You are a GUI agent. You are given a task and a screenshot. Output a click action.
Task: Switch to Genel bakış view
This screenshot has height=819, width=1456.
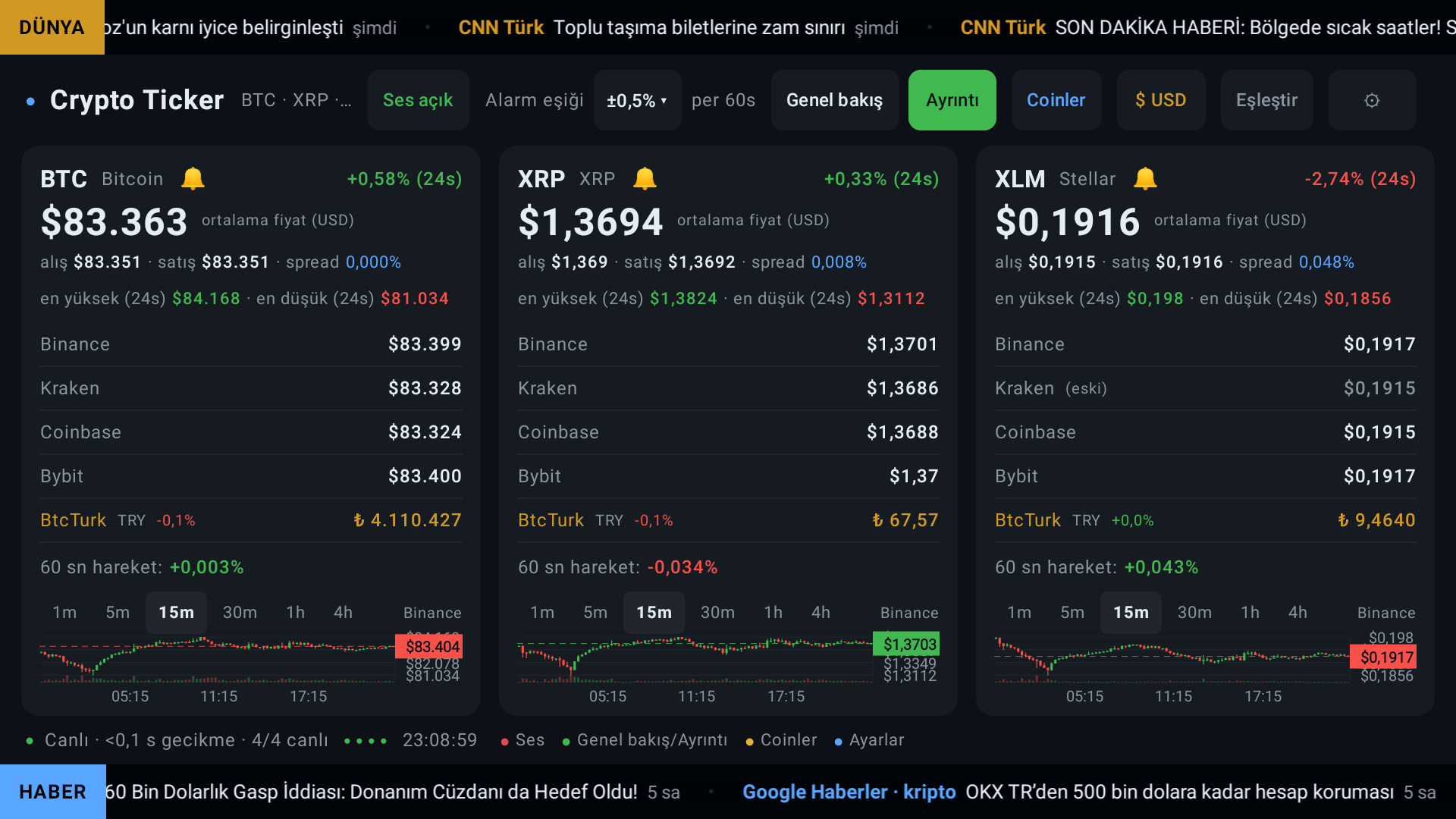pos(834,100)
